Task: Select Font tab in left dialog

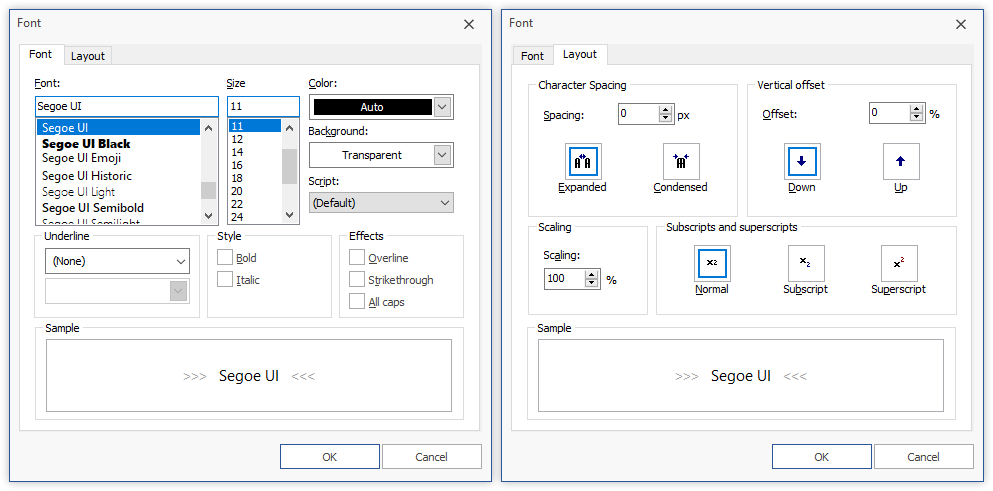Action: (x=41, y=54)
